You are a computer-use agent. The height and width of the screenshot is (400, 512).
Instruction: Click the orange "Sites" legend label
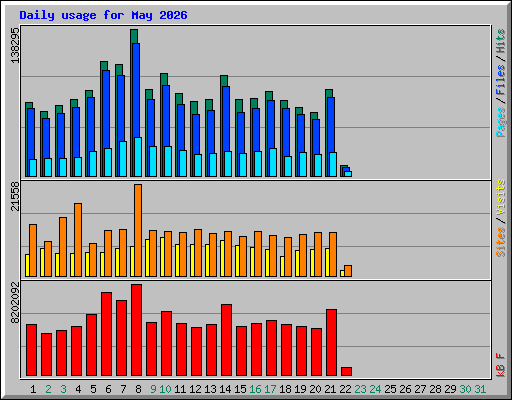click(x=501, y=242)
